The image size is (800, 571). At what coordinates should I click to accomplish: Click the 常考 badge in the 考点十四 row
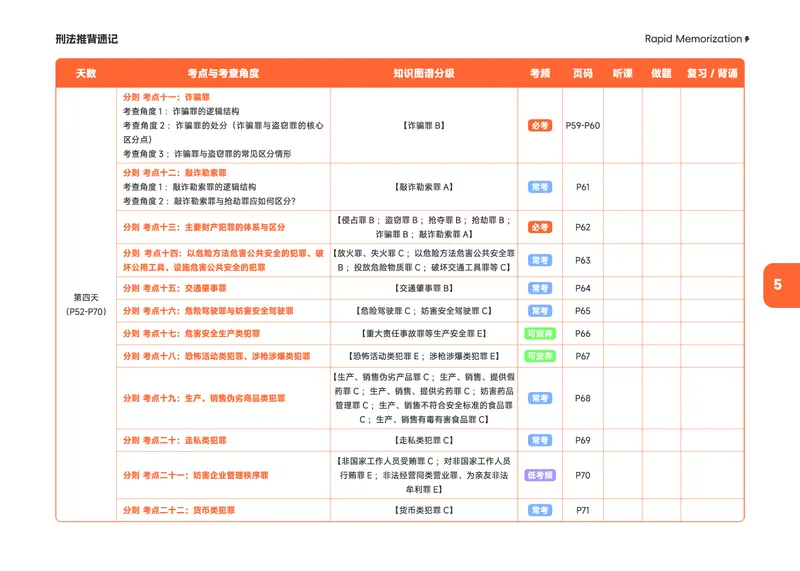(x=540, y=260)
